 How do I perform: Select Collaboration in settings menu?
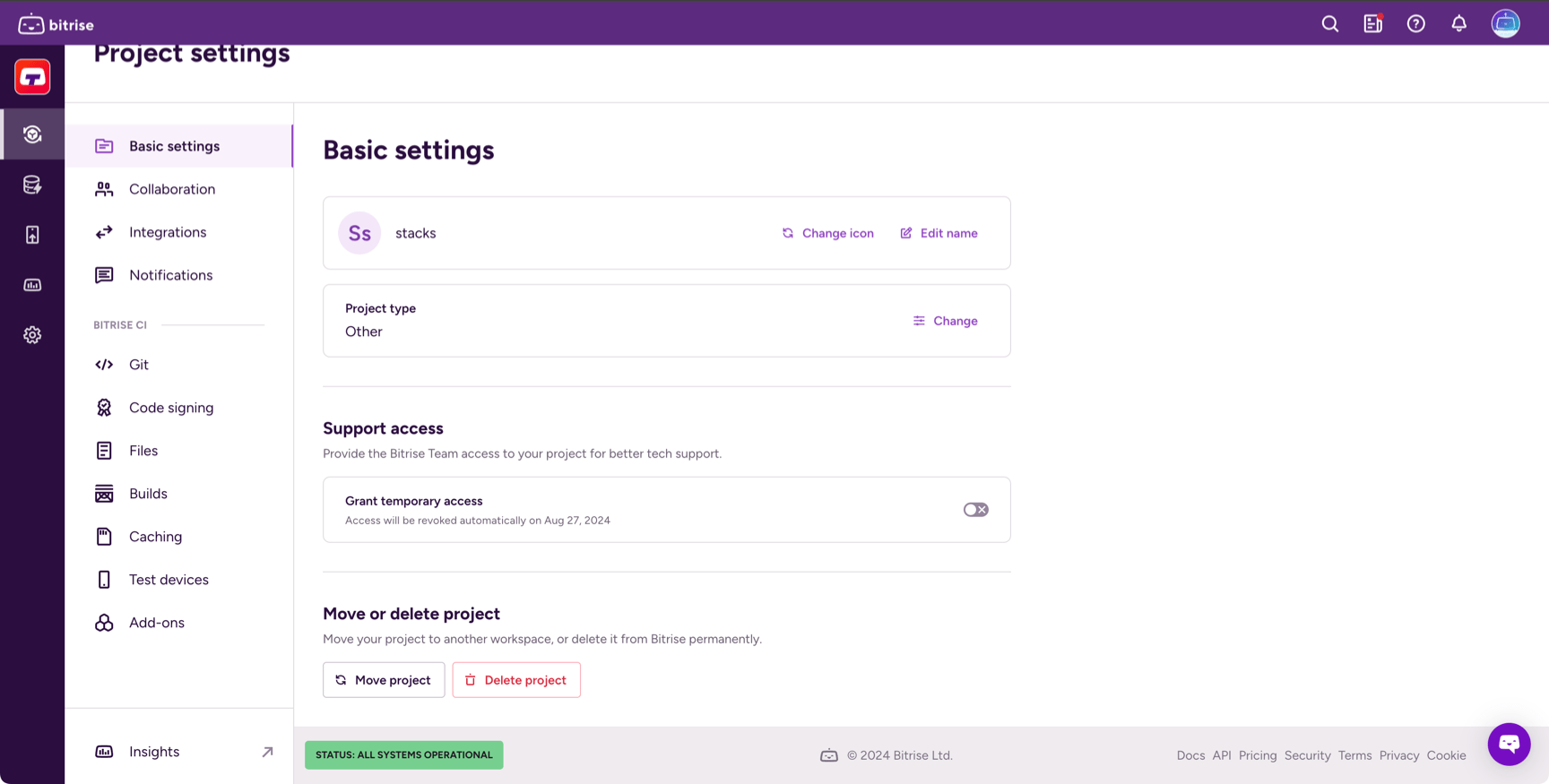(x=171, y=189)
